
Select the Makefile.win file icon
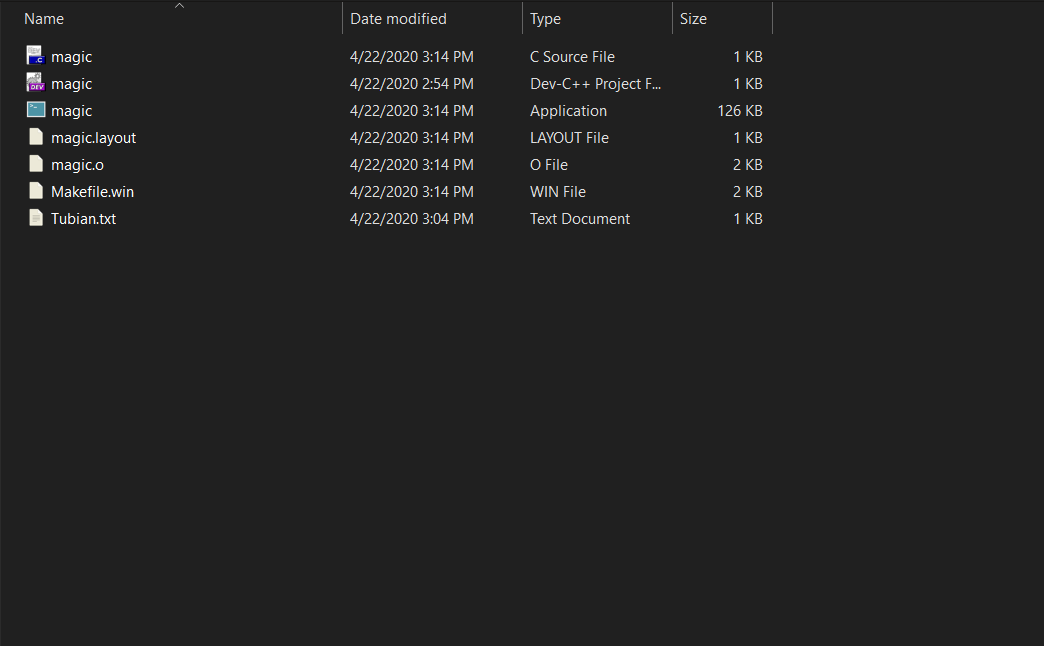click(36, 191)
